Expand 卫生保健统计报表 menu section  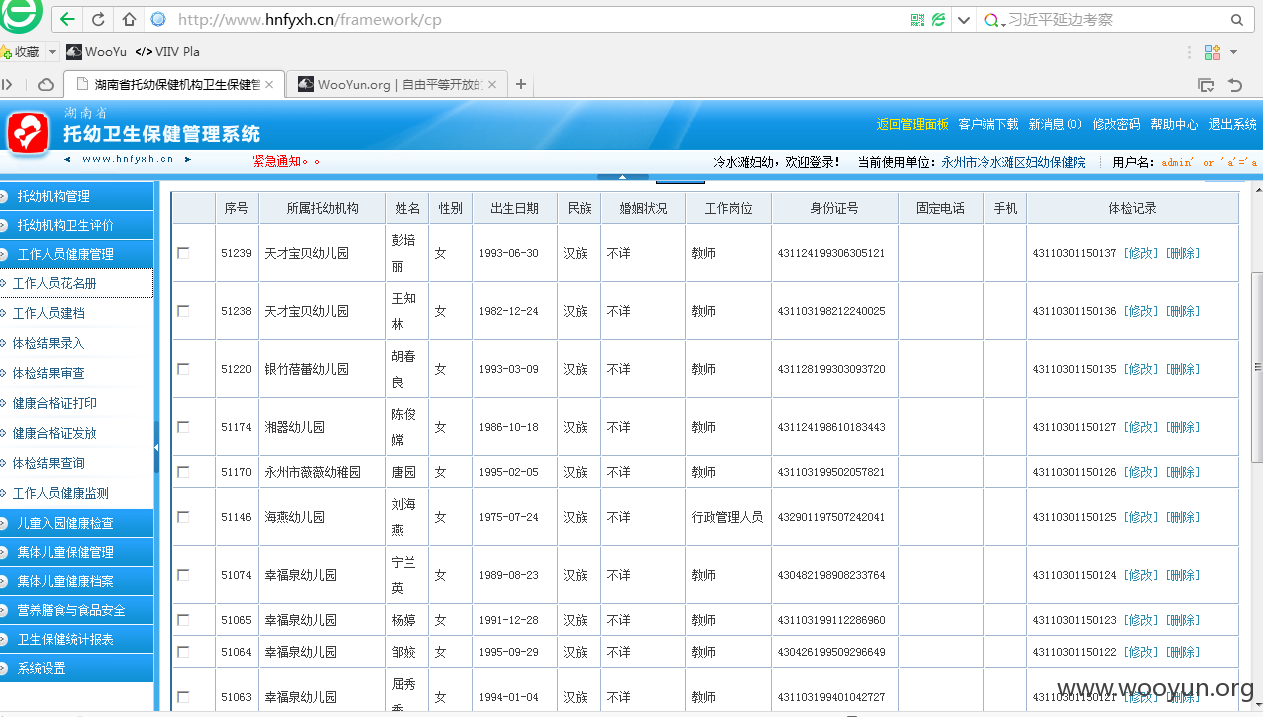click(x=77, y=639)
